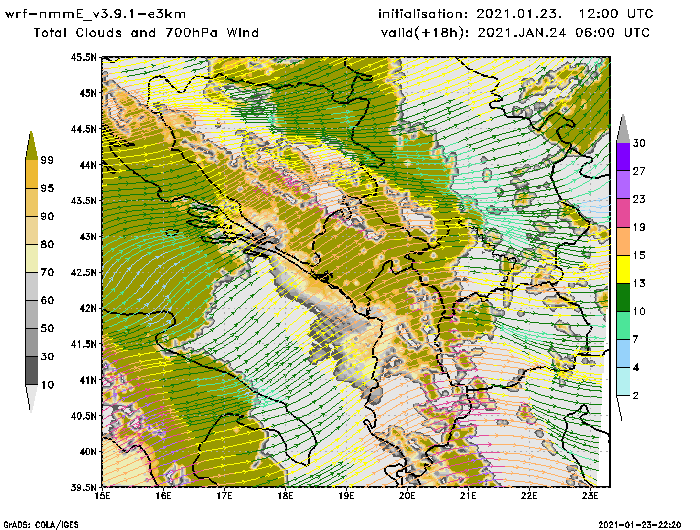
Task: Click the '15E' longitude label
Action: coord(102,496)
